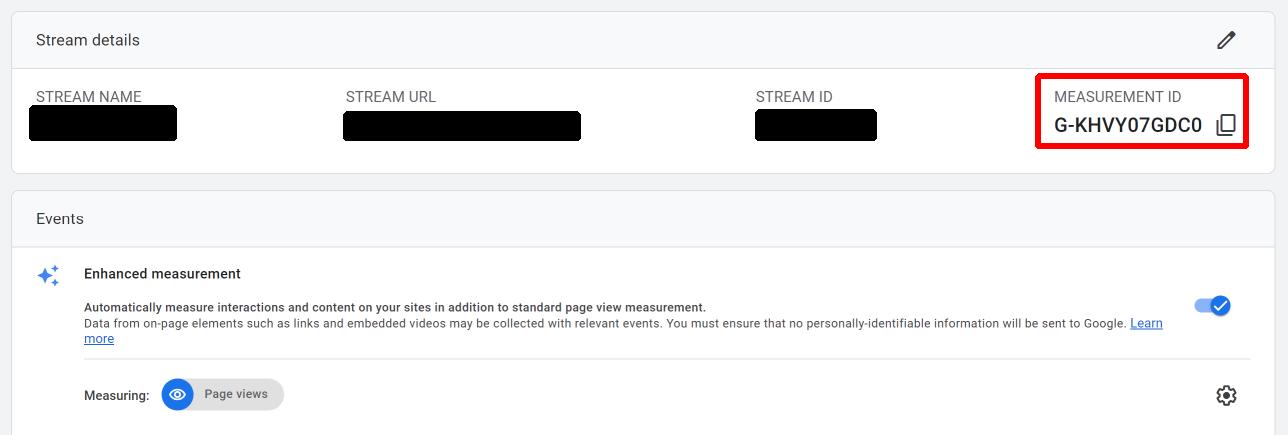Click the MEASUREMENT ID label
1288x435 pixels.
coord(1117,97)
